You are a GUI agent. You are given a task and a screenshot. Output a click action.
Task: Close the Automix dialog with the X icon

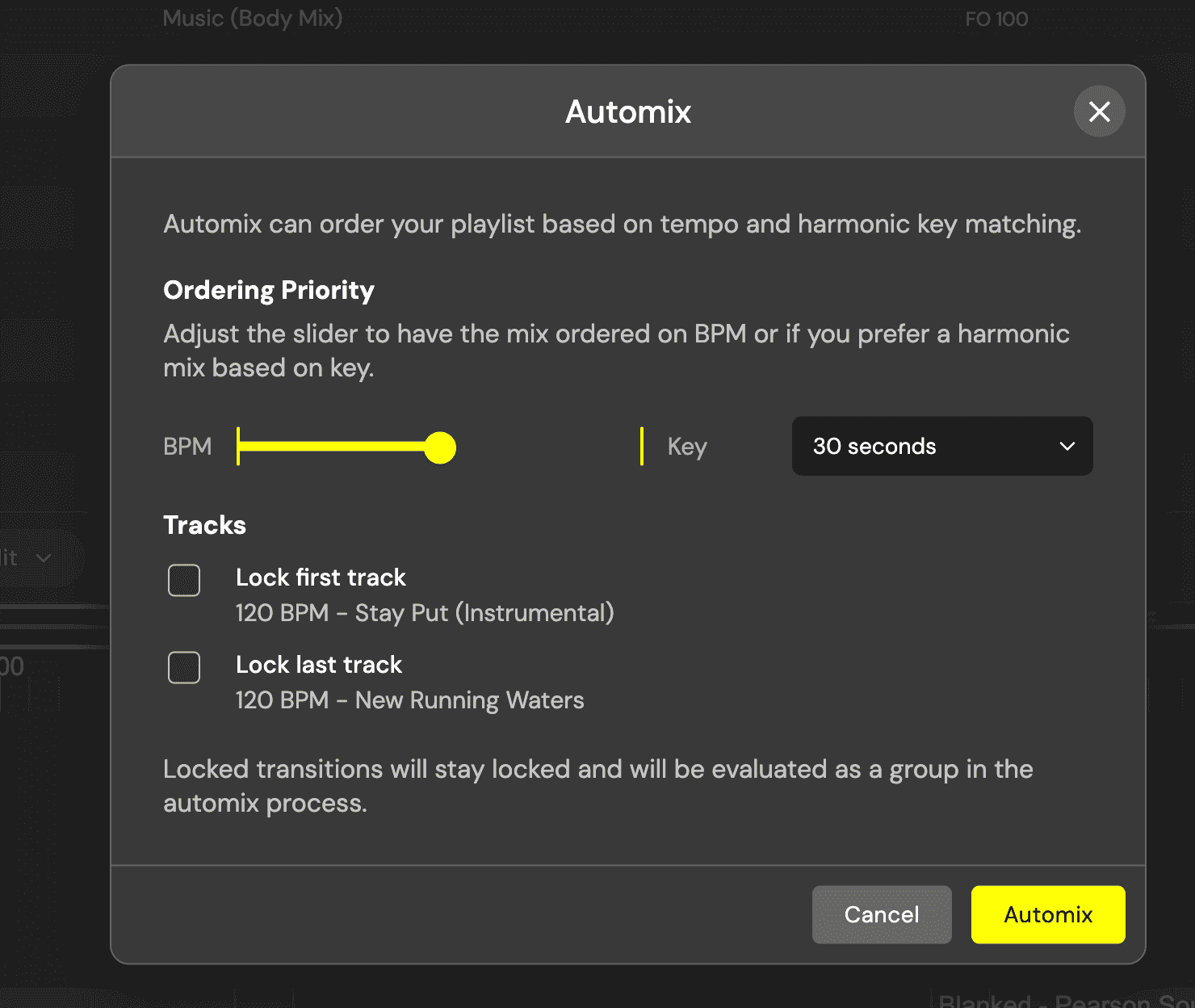(1099, 111)
